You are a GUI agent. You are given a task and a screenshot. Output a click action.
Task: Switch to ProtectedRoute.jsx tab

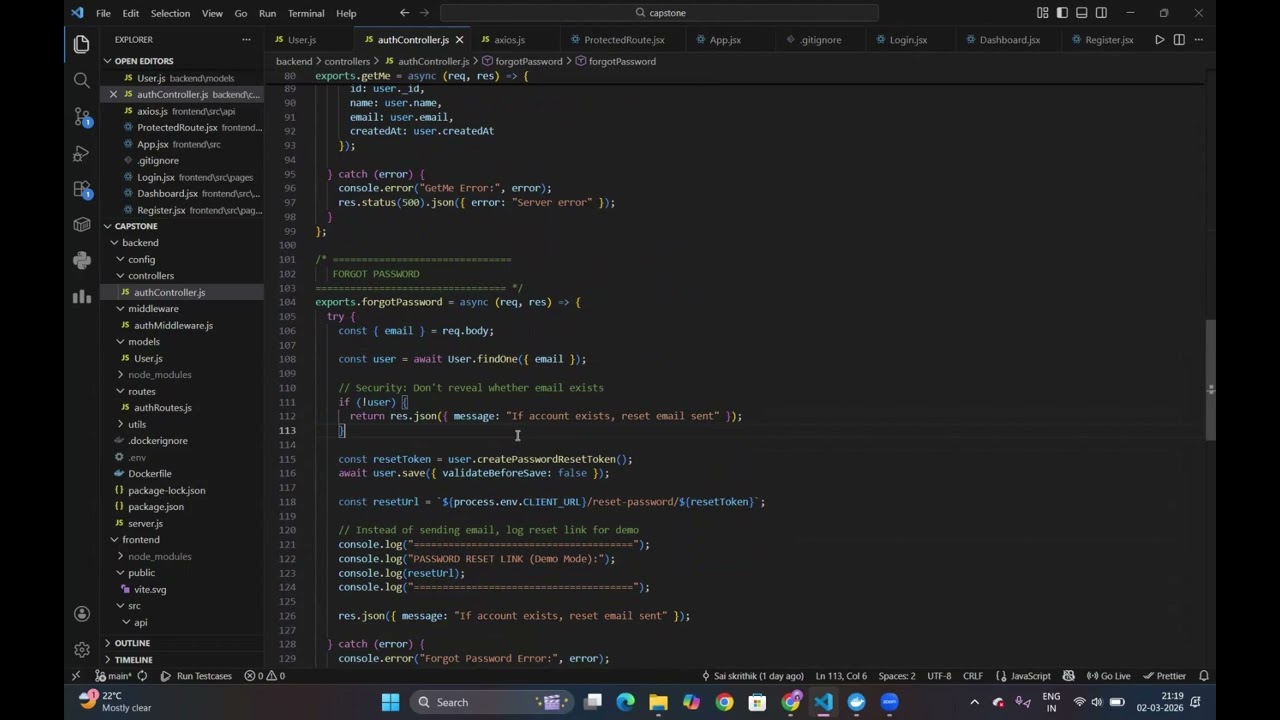point(624,40)
